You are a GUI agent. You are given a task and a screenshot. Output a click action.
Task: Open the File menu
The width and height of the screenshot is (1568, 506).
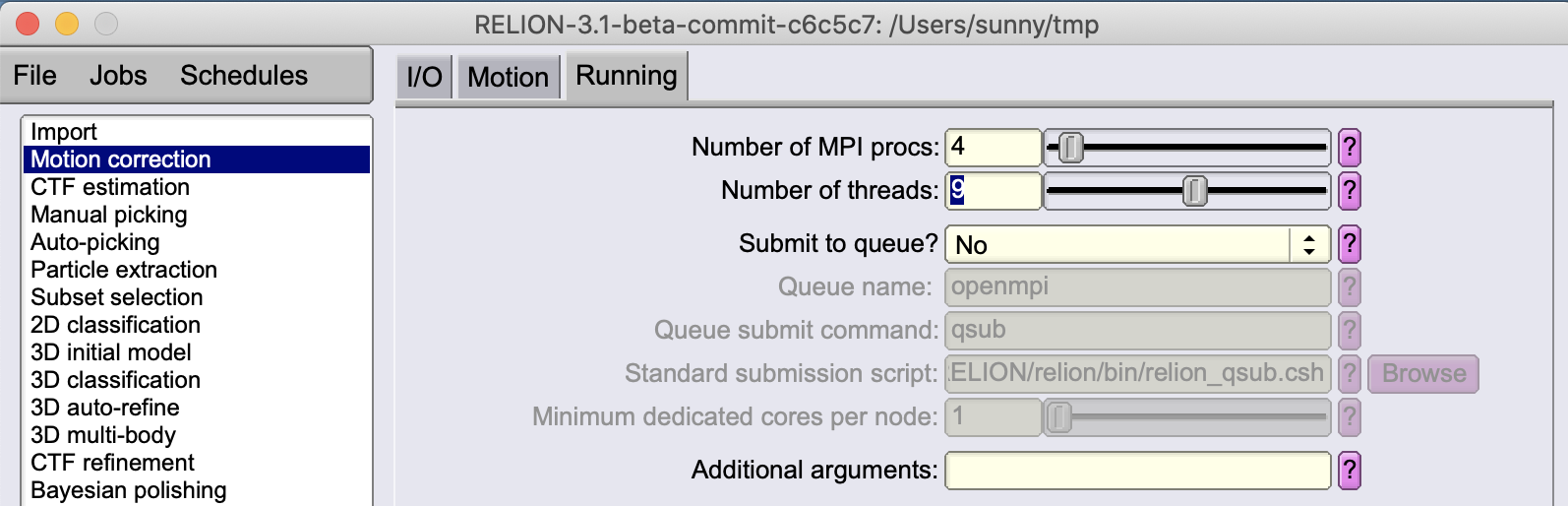click(x=34, y=76)
